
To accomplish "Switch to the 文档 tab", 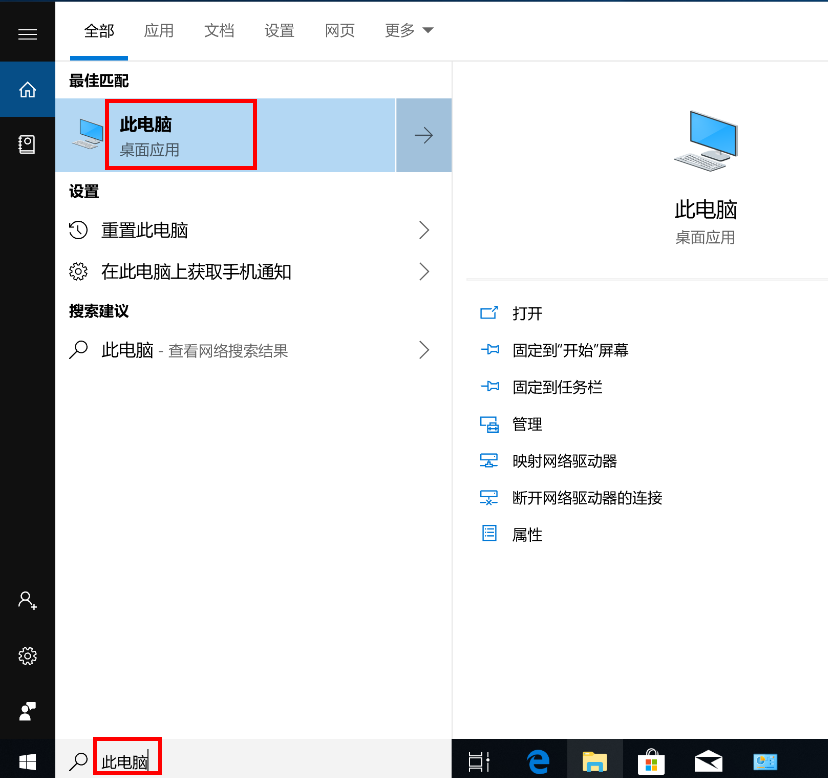I will [219, 31].
